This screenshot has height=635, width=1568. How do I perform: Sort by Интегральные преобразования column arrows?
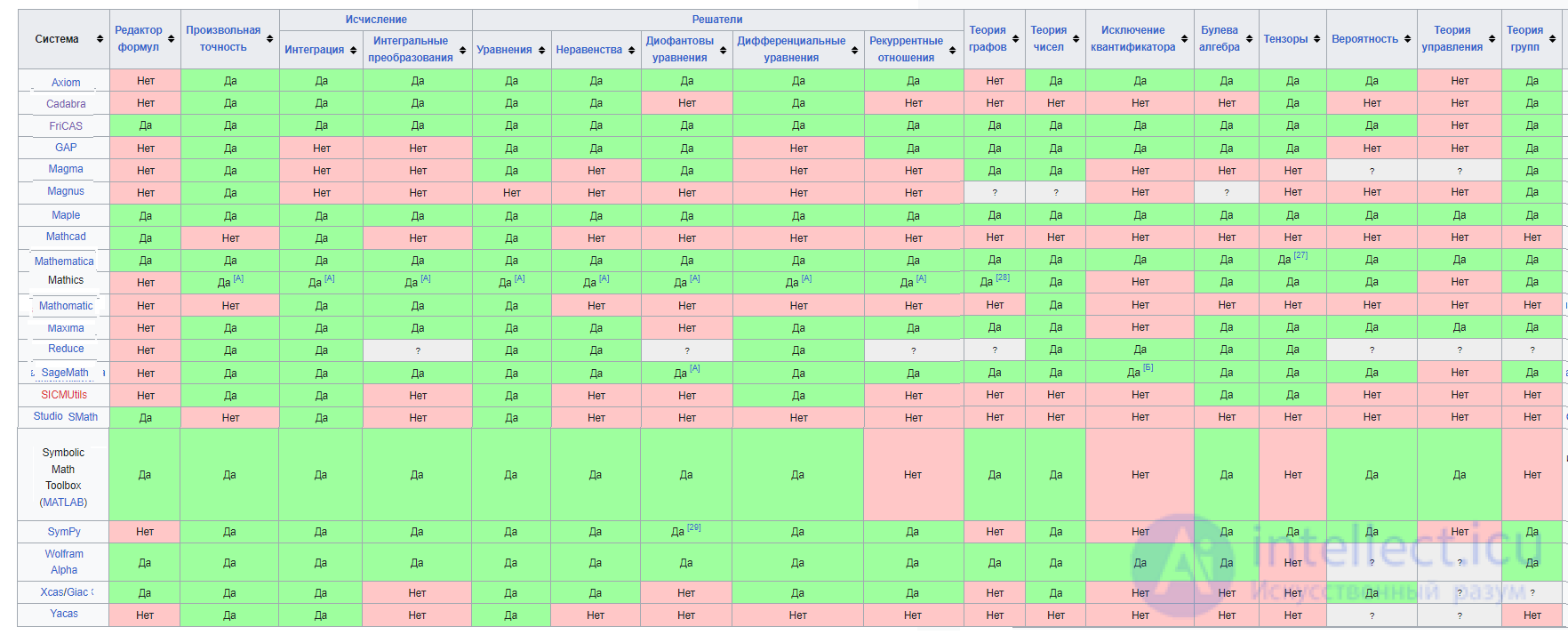click(x=463, y=50)
